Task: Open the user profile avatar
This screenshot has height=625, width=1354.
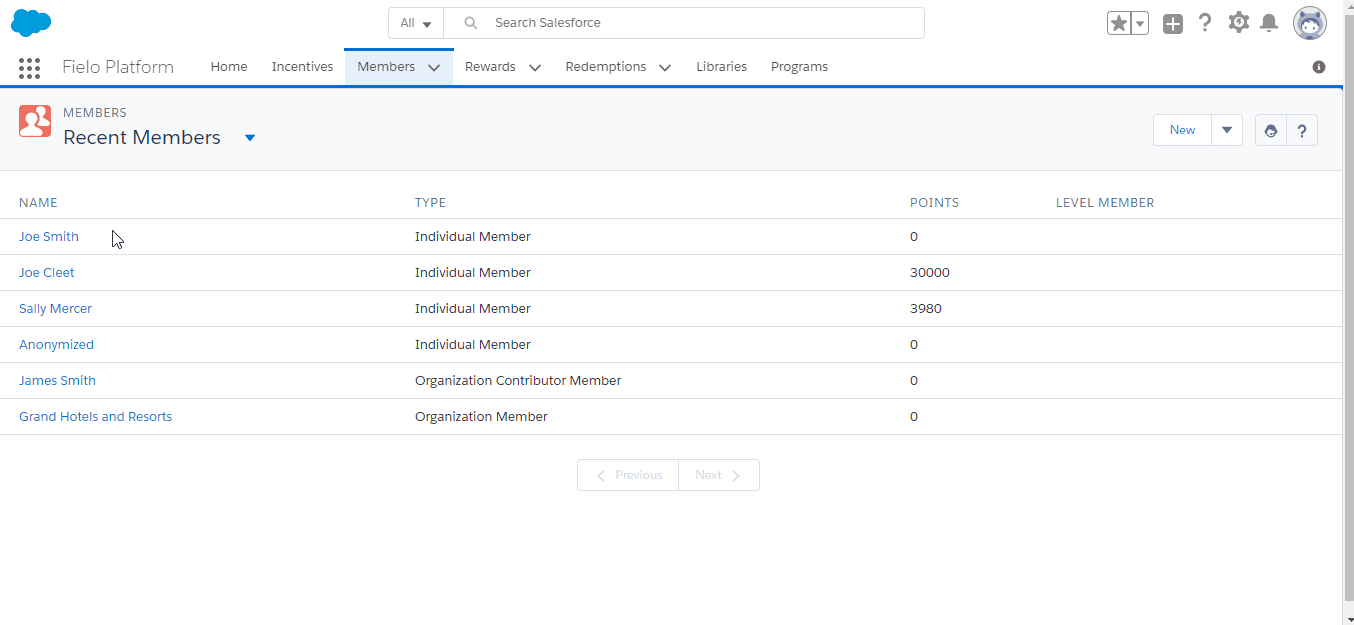Action: click(1310, 23)
